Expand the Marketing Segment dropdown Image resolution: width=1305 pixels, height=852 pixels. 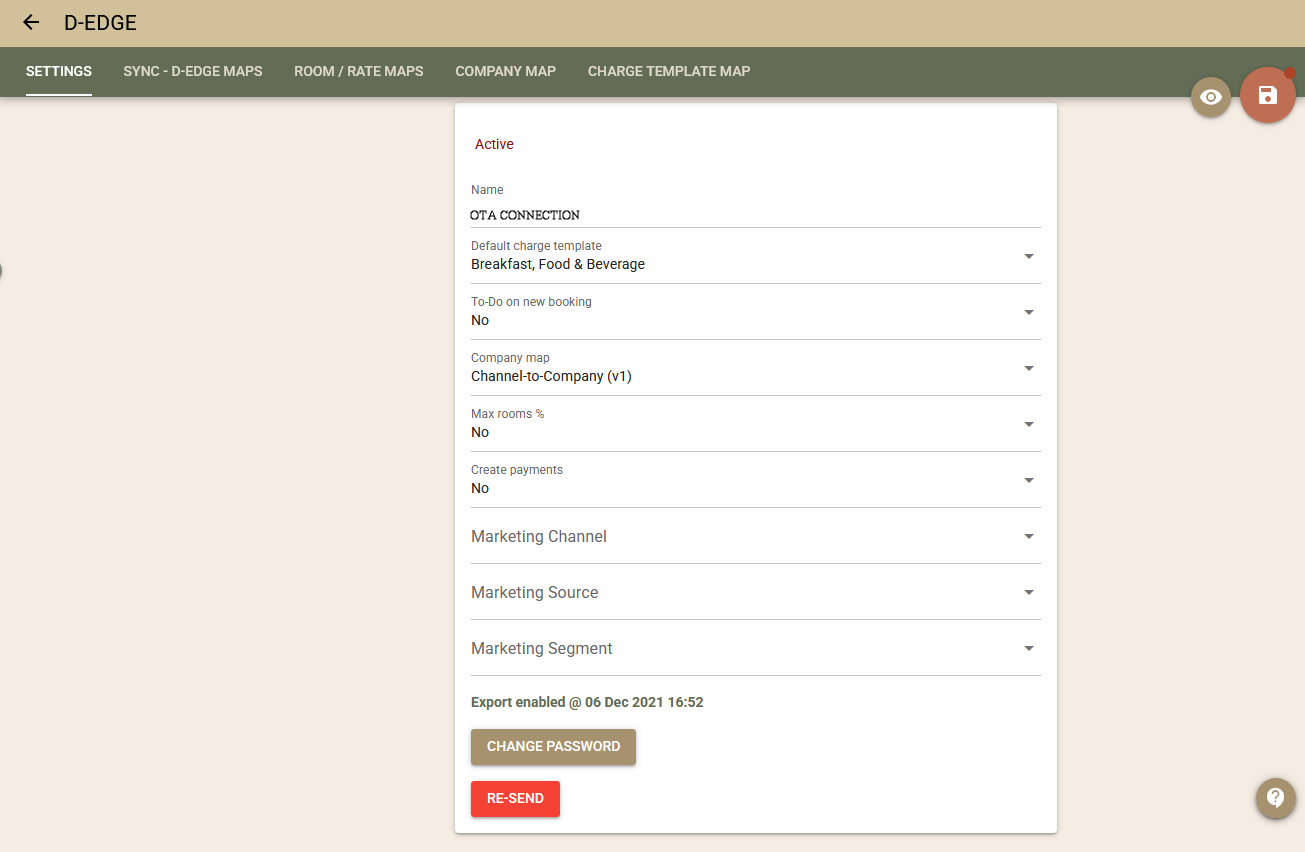pyautogui.click(x=755, y=648)
